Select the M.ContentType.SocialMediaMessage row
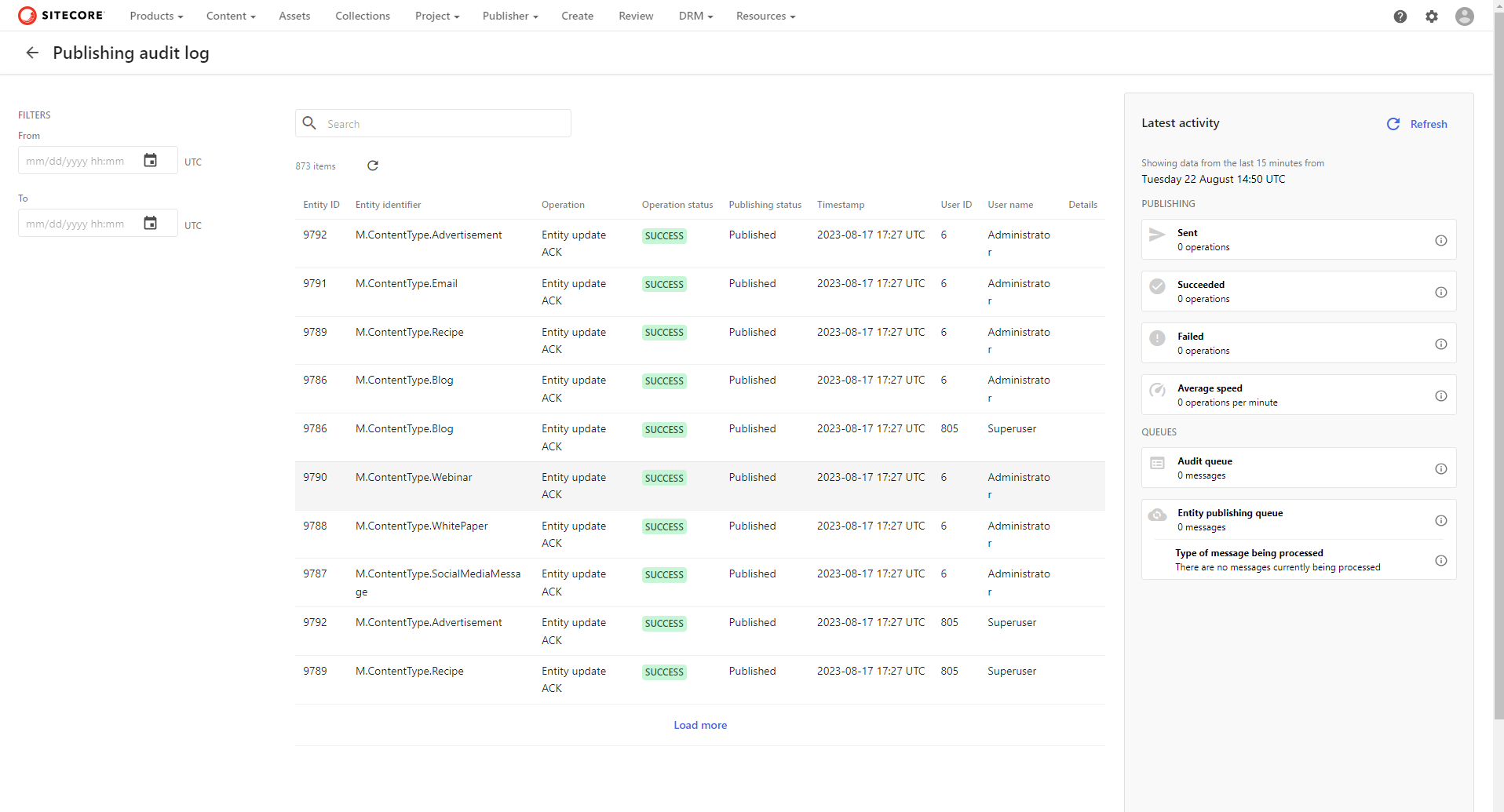 pyautogui.click(x=700, y=582)
